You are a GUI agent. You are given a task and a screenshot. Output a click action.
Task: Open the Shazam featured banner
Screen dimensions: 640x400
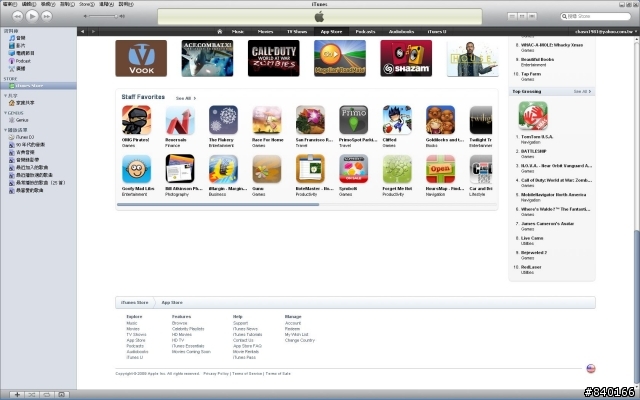coord(406,58)
